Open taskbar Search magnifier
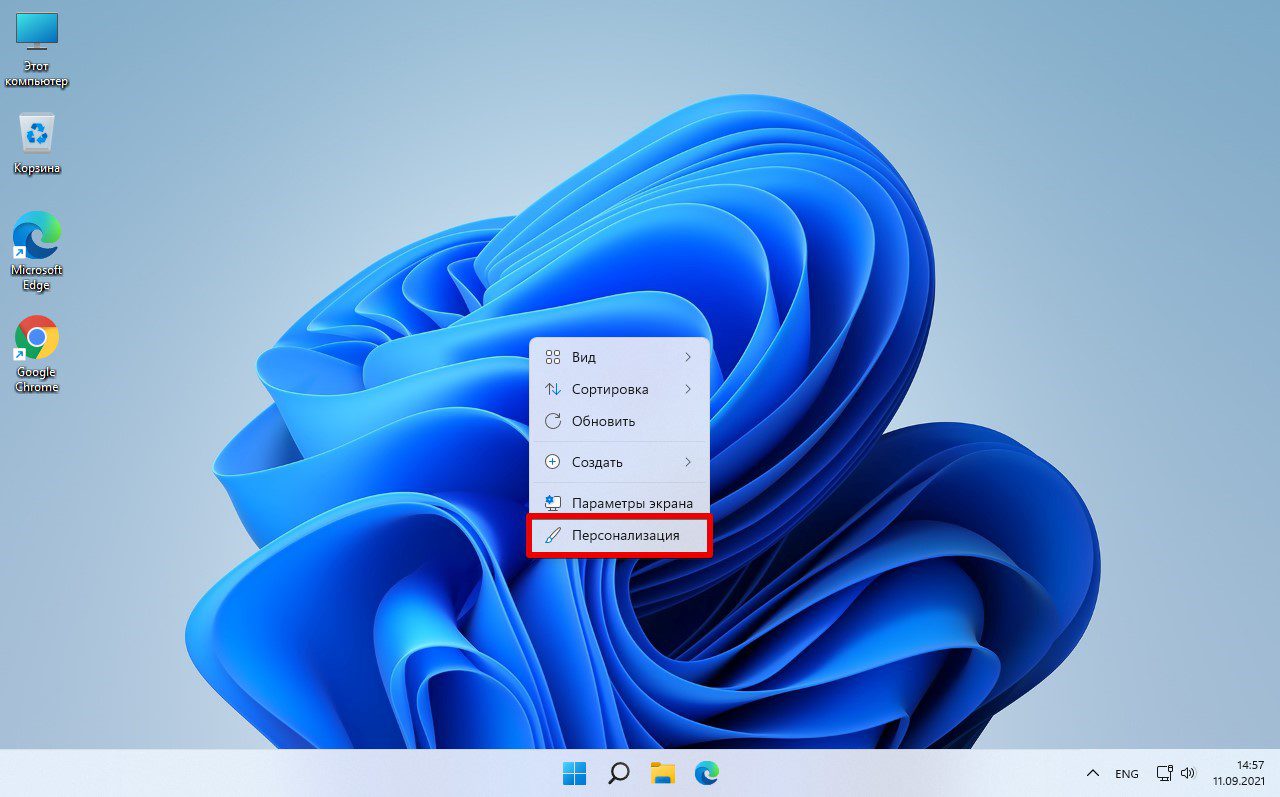 pyautogui.click(x=619, y=773)
